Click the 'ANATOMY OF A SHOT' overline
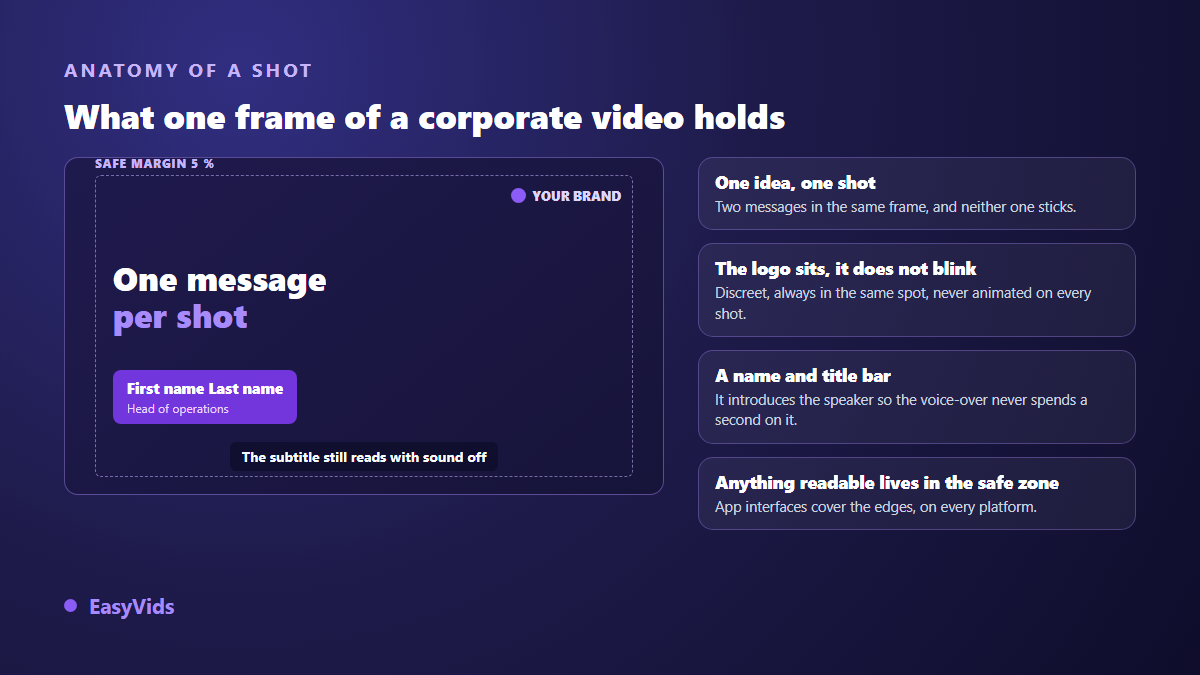This screenshot has height=675, width=1200. click(188, 71)
